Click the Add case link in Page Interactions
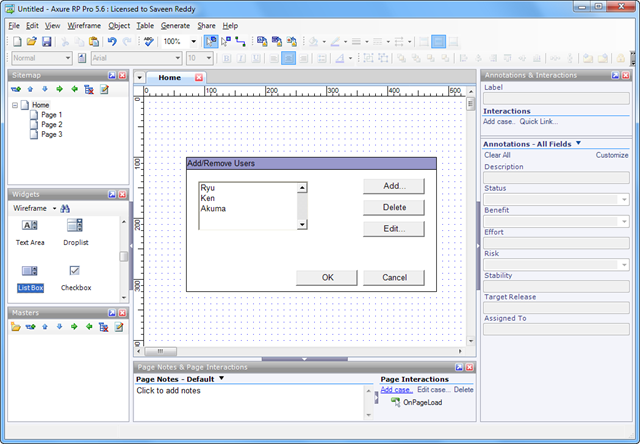Viewport: 640px width, 444px height. point(396,389)
